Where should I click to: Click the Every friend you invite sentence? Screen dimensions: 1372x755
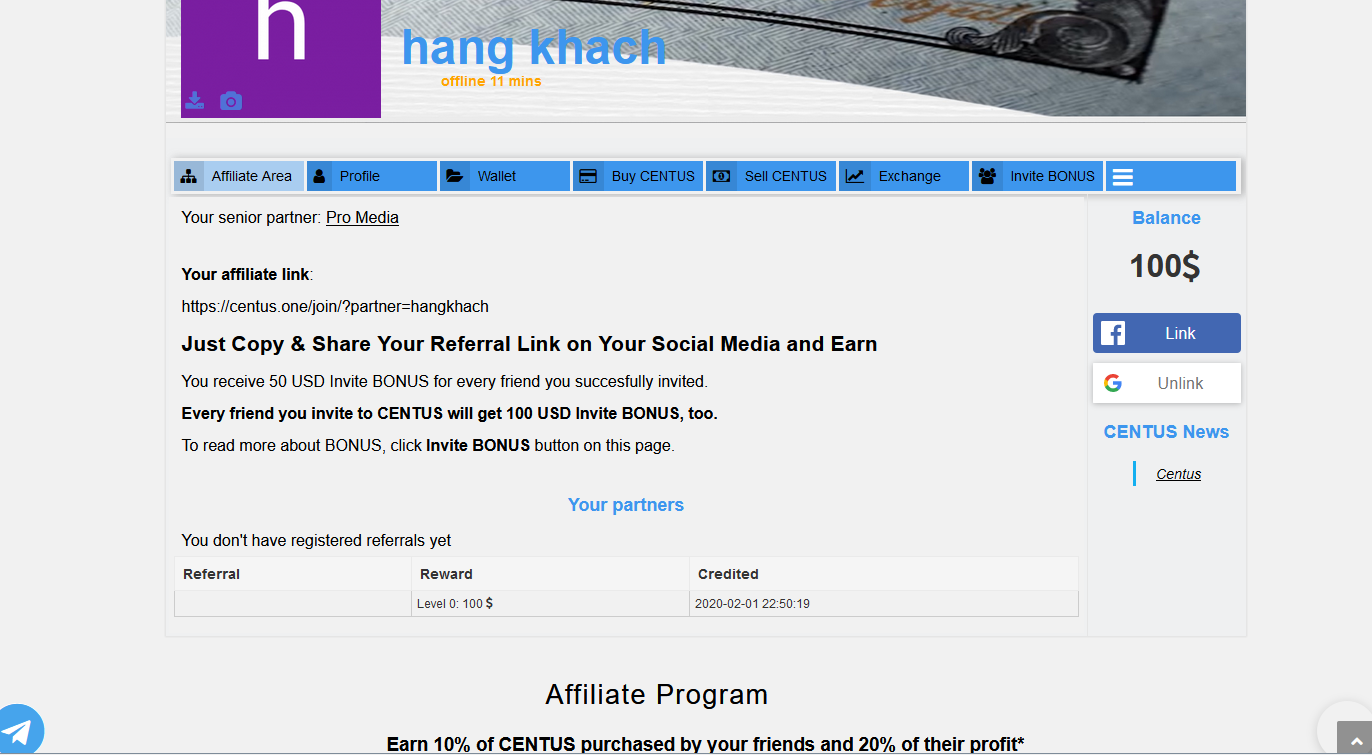(x=449, y=413)
